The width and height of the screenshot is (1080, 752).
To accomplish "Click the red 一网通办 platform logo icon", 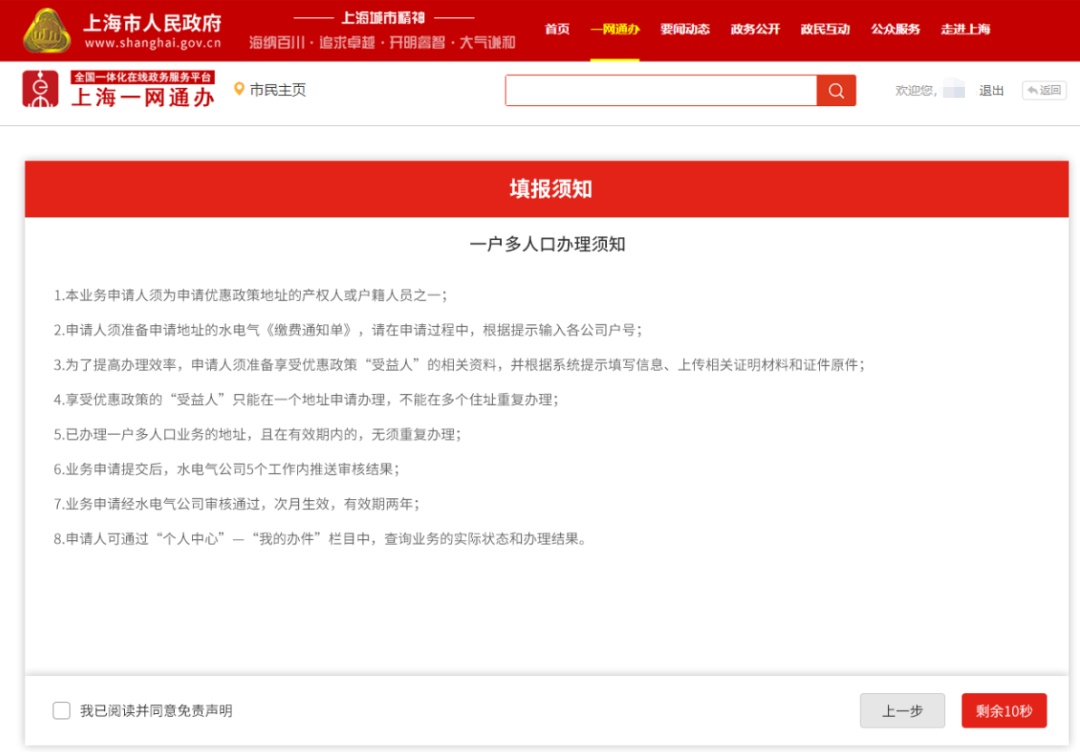I will [41, 89].
